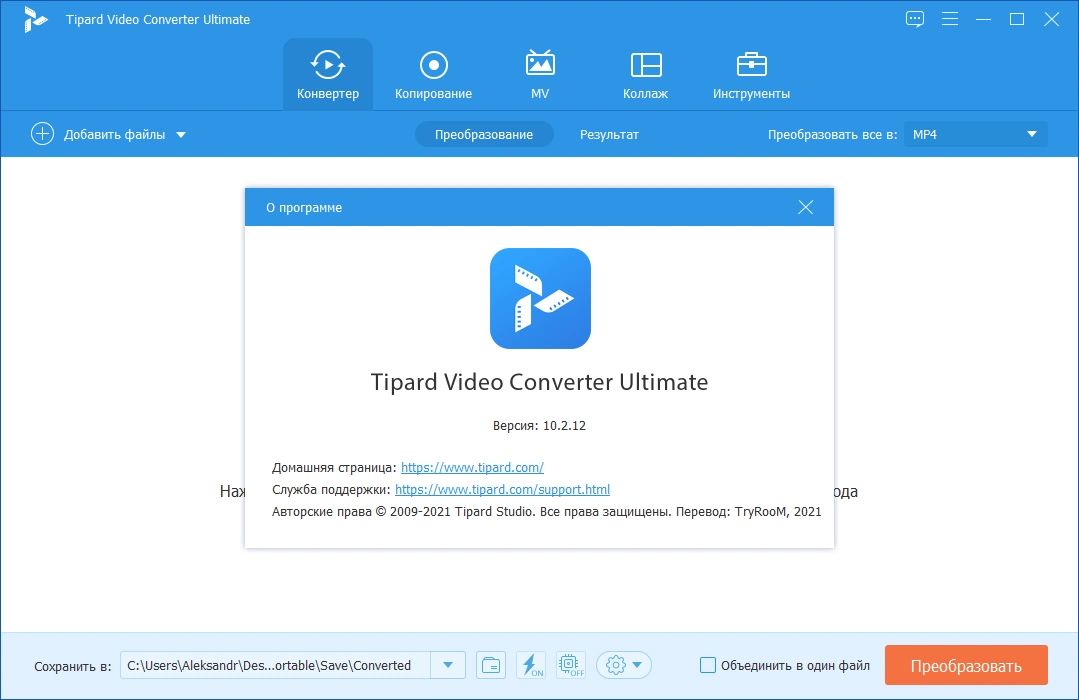
Task: Select the Преобразование sub-tab
Action: coord(484,134)
